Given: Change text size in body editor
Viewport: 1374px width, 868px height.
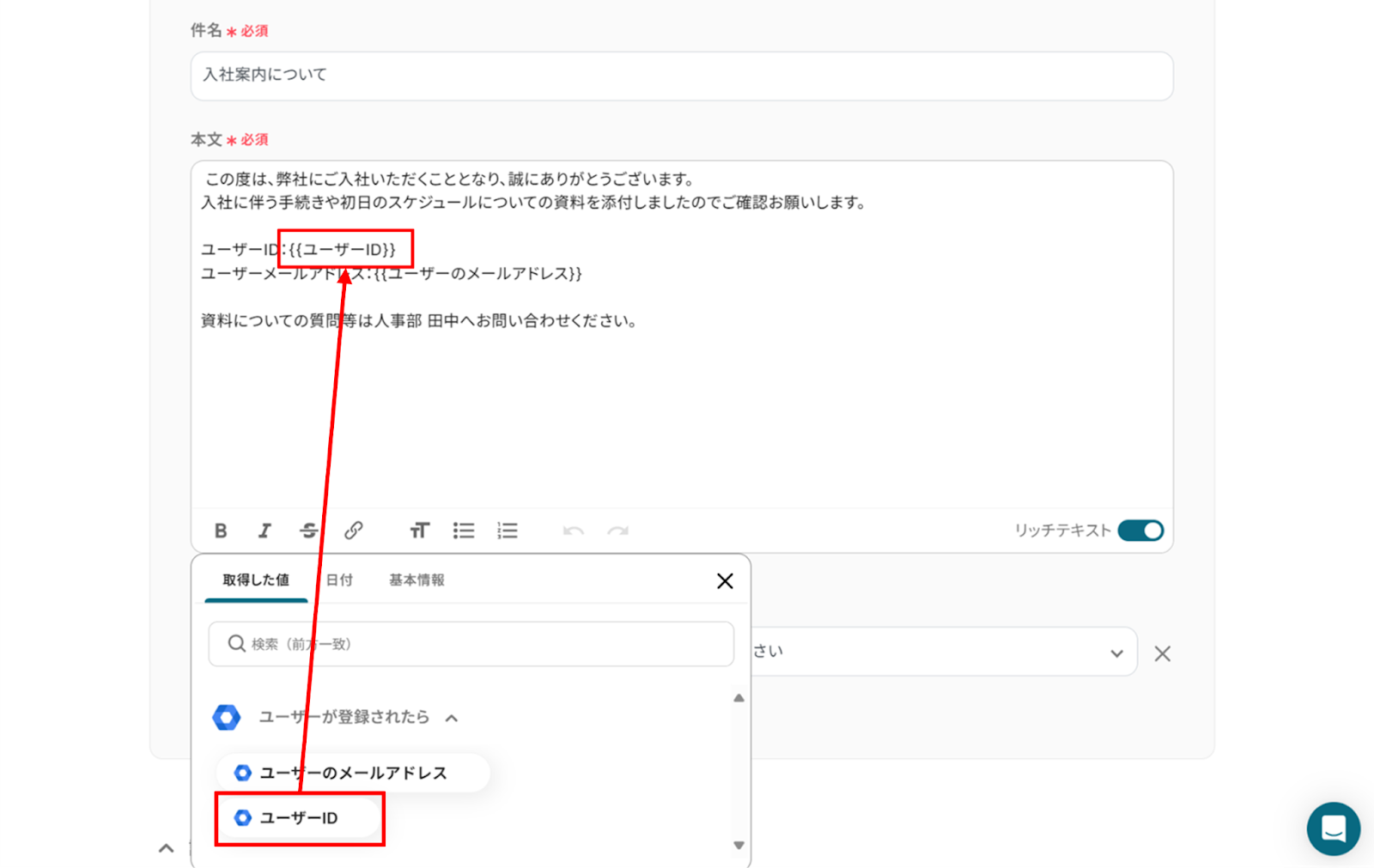Looking at the screenshot, I should click(x=419, y=531).
